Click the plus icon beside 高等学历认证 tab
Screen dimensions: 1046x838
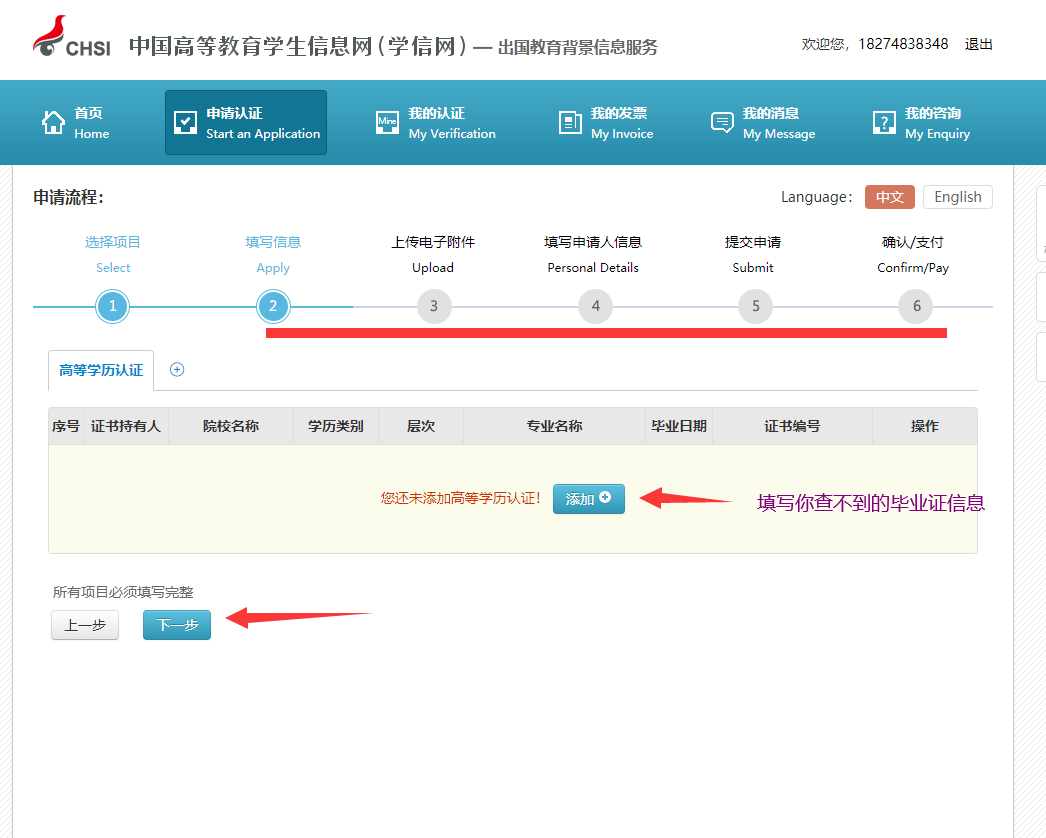(177, 369)
